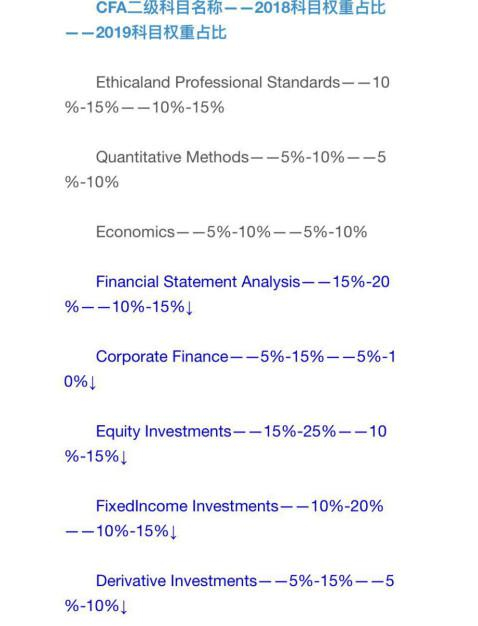Click the Economics 5%-10% line
This screenshot has width=478, height=626.
231,232
